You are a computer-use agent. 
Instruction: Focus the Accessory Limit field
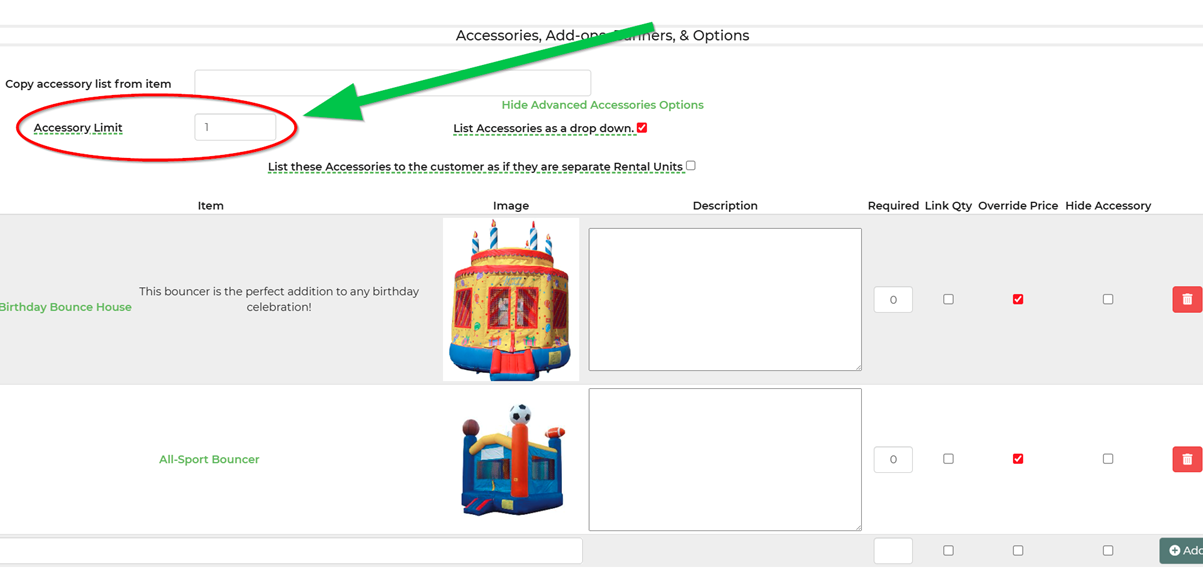tap(235, 127)
